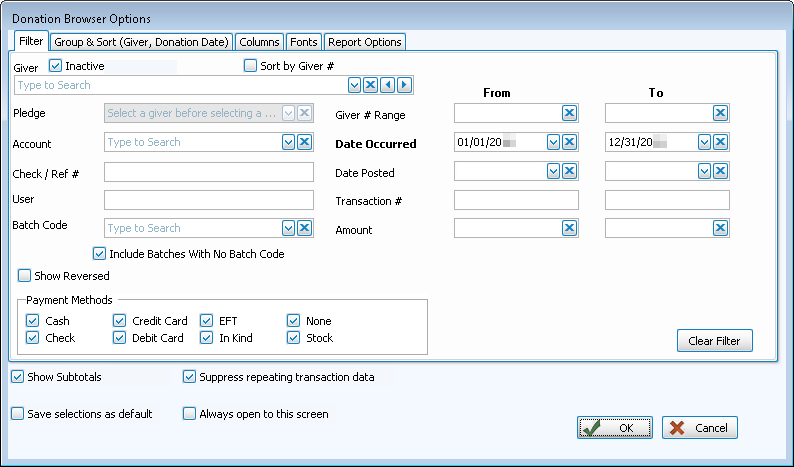Image resolution: width=794 pixels, height=467 pixels.
Task: Clear the Amount From field
Action: (x=569, y=229)
